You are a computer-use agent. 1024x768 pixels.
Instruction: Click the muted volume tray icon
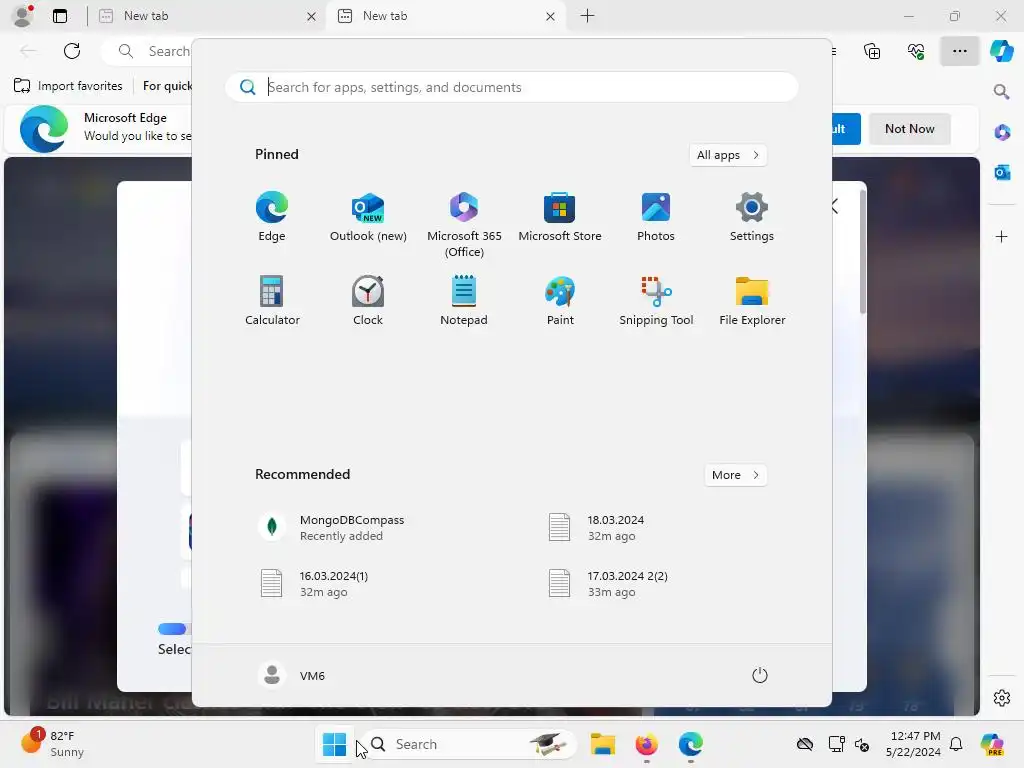pos(862,744)
